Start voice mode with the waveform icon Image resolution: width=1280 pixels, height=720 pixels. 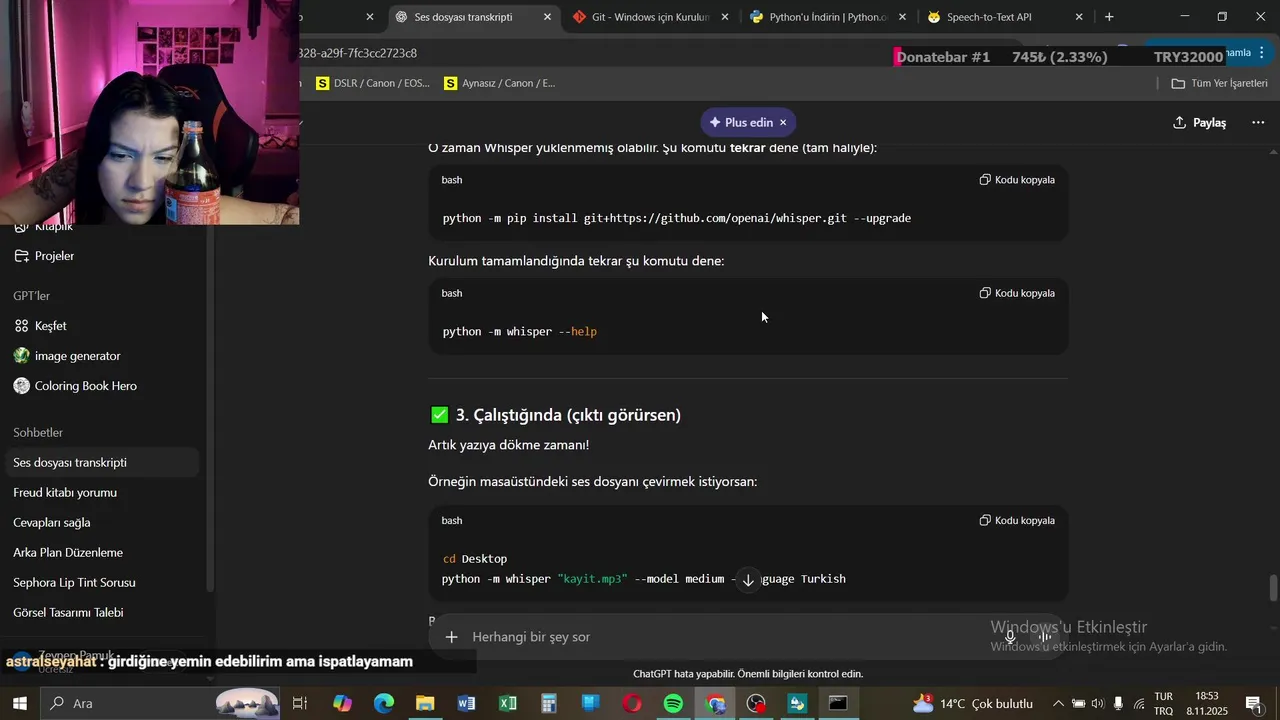click(x=1045, y=637)
